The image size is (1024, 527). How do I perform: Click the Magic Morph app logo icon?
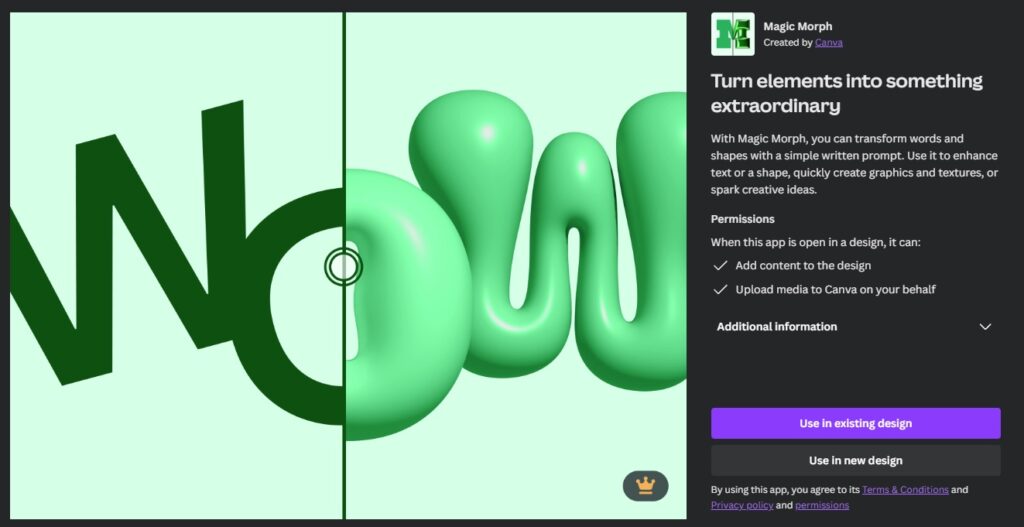[x=732, y=34]
